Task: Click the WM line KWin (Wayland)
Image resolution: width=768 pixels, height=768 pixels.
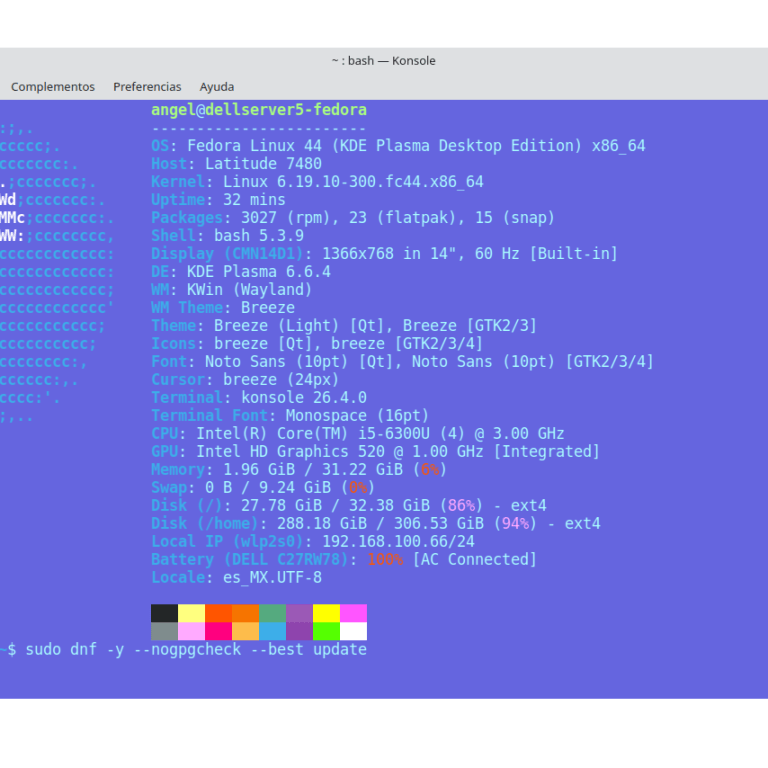Action: pyautogui.click(x=232, y=289)
